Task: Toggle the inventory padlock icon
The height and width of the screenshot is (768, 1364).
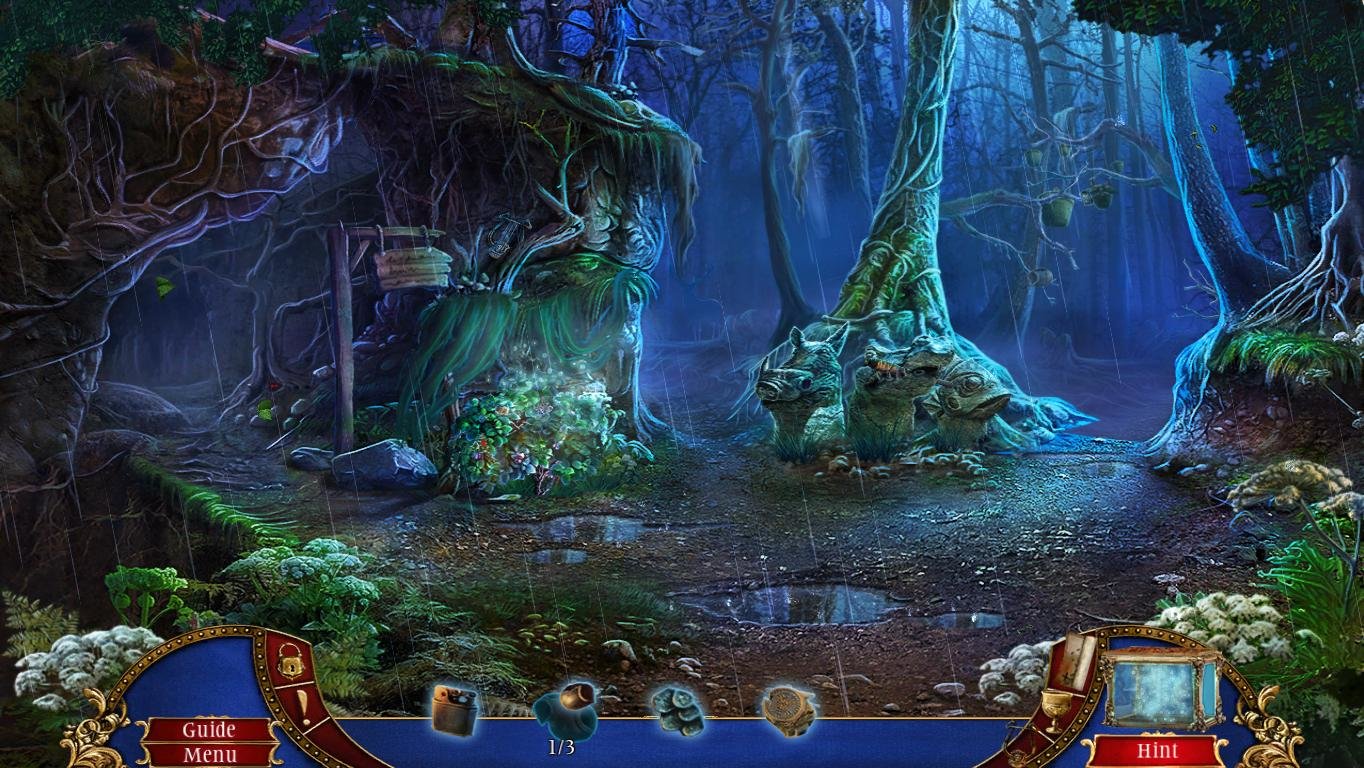Action: pos(291,662)
